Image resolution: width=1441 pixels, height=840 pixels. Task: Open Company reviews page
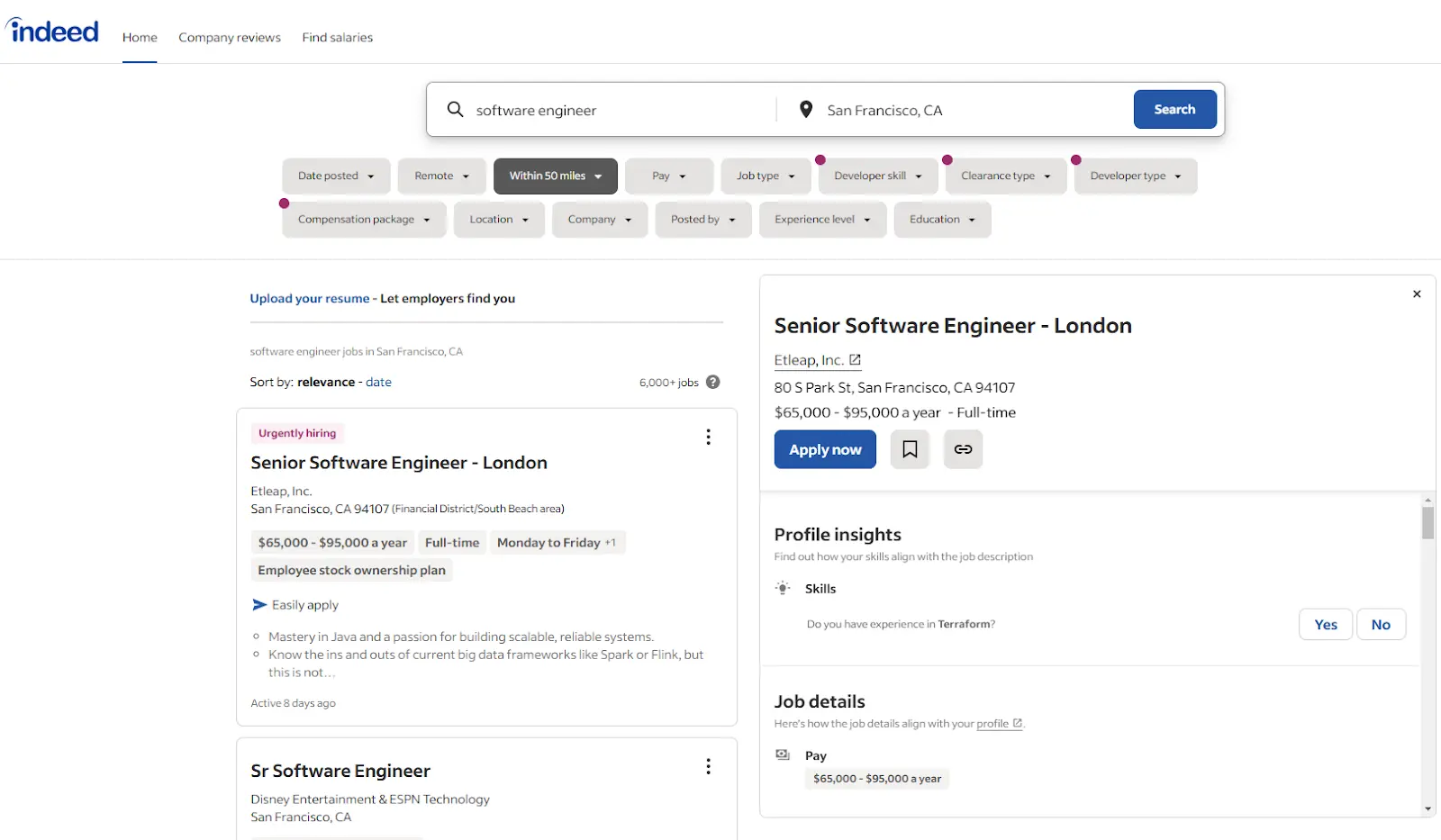(x=230, y=37)
